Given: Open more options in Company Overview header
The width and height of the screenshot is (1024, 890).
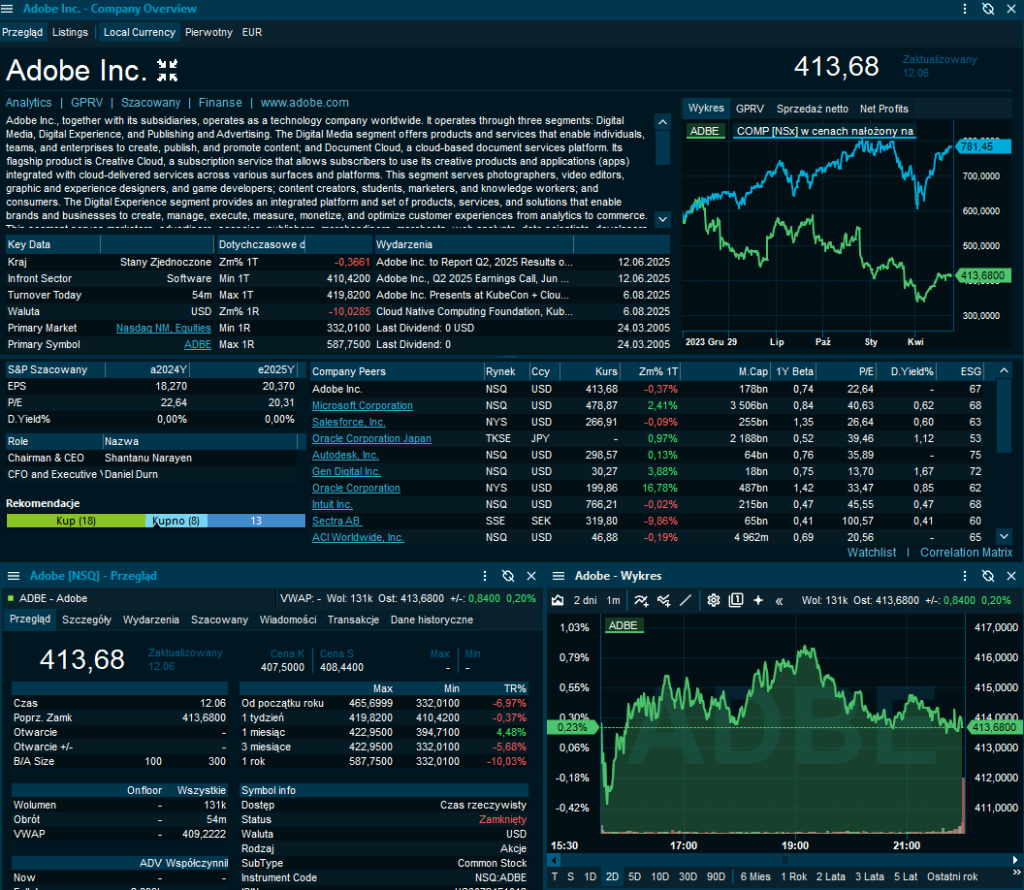Looking at the screenshot, I should (x=965, y=8).
